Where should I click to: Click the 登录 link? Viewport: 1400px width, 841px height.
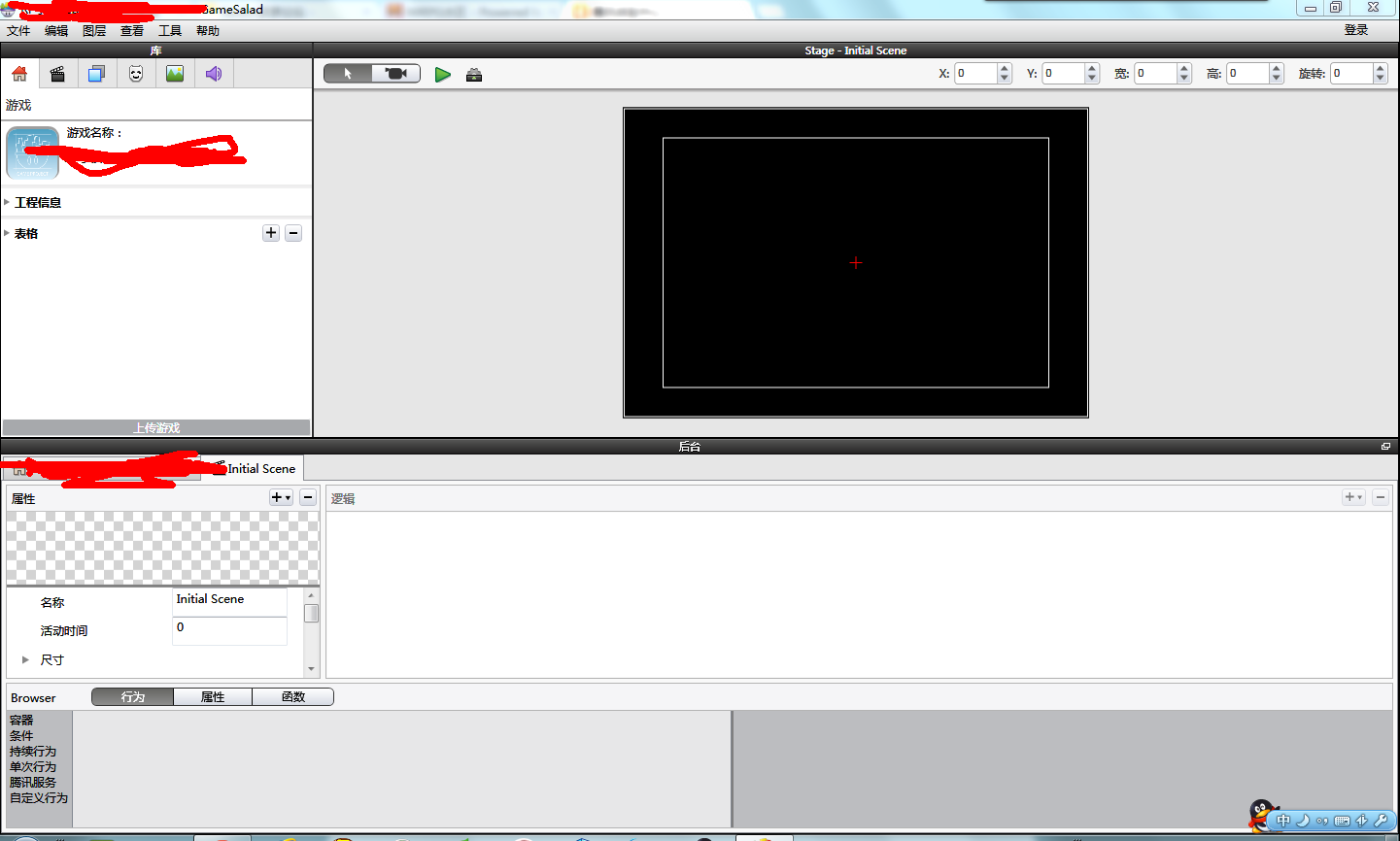(x=1356, y=30)
